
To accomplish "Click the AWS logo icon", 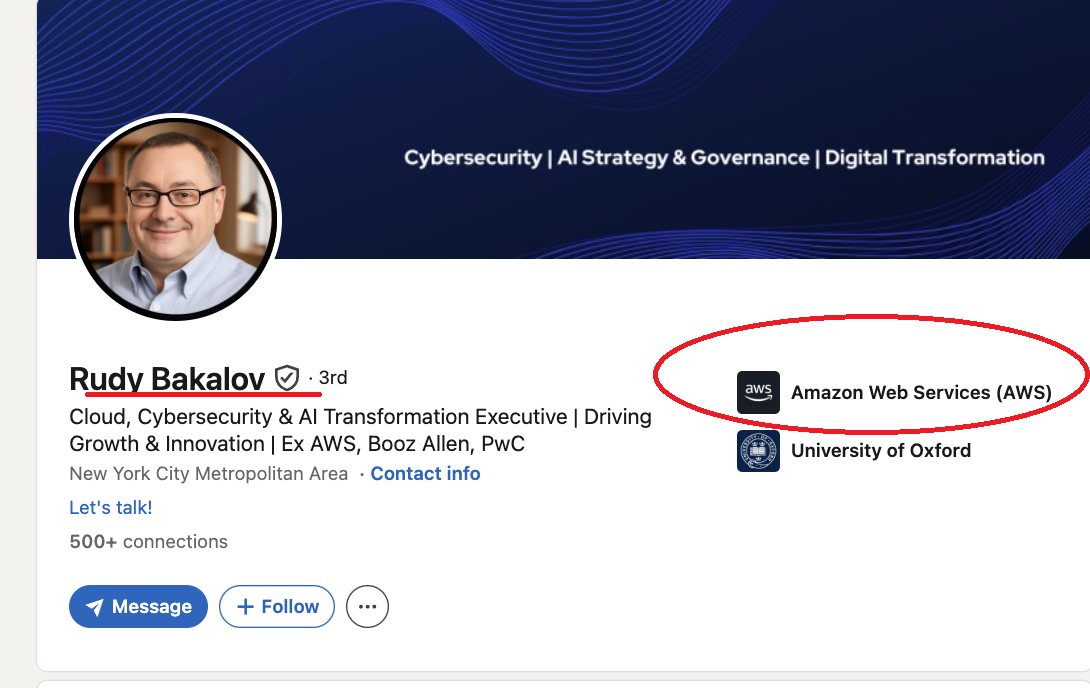I will coord(758,392).
